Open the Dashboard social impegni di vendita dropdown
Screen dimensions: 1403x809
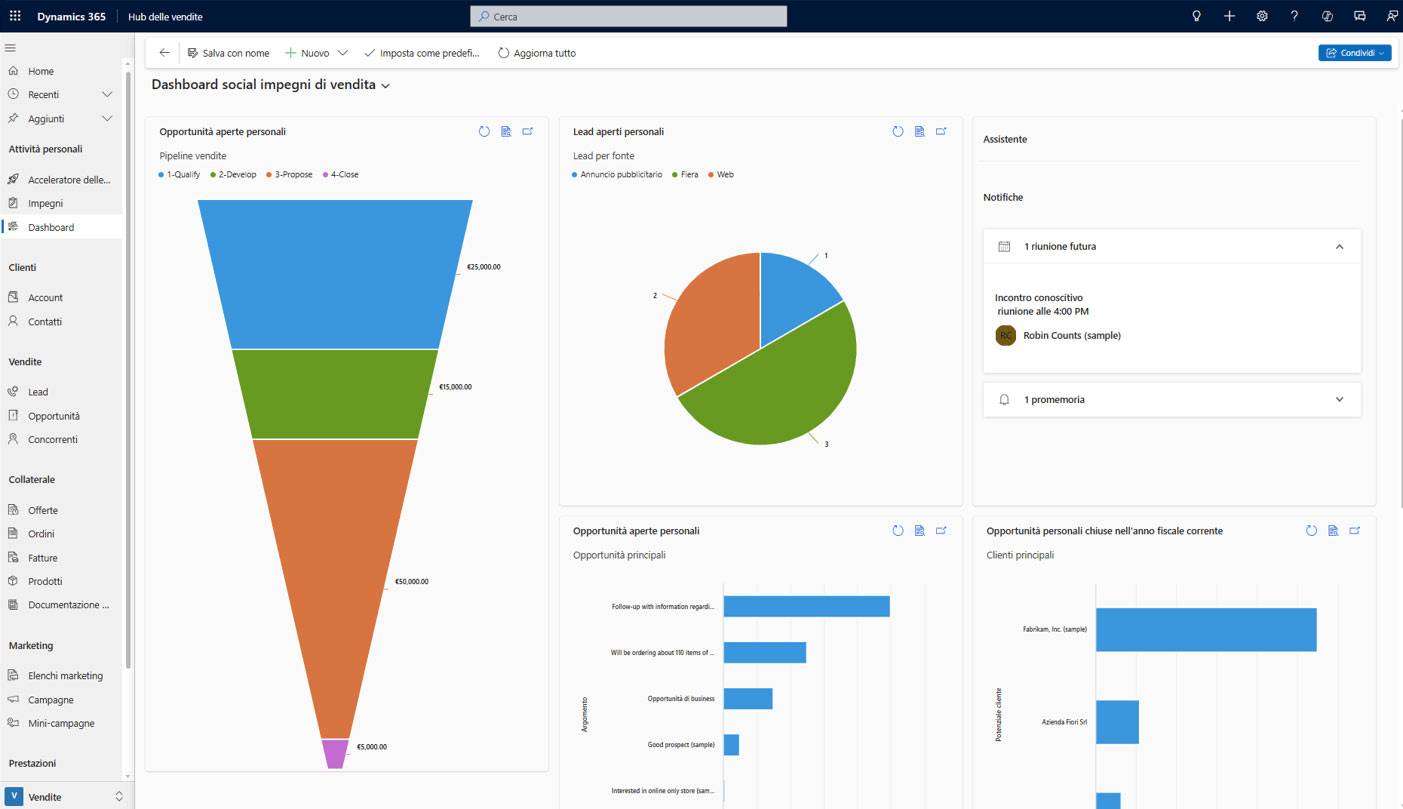pos(385,85)
